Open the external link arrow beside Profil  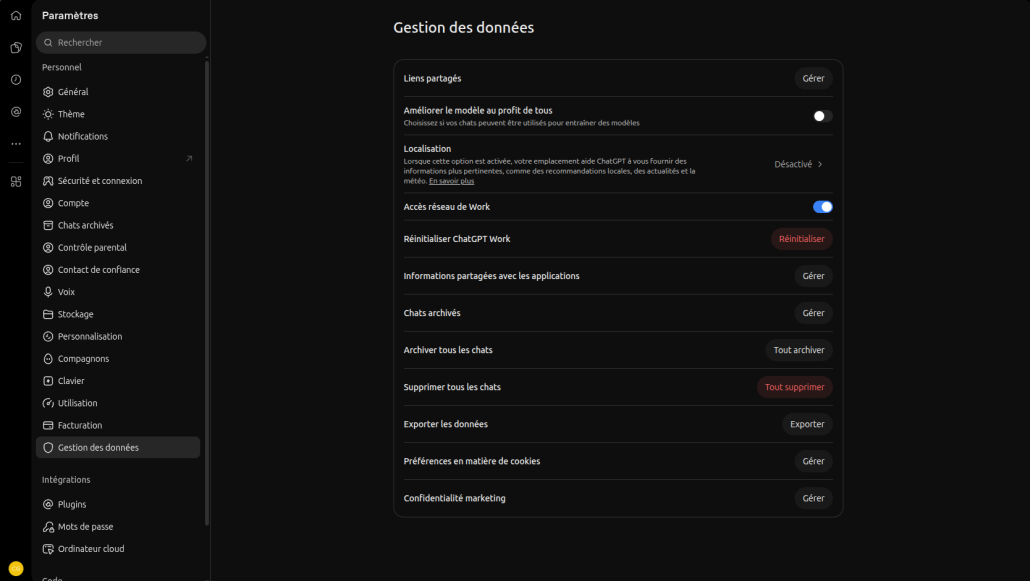[189, 158]
